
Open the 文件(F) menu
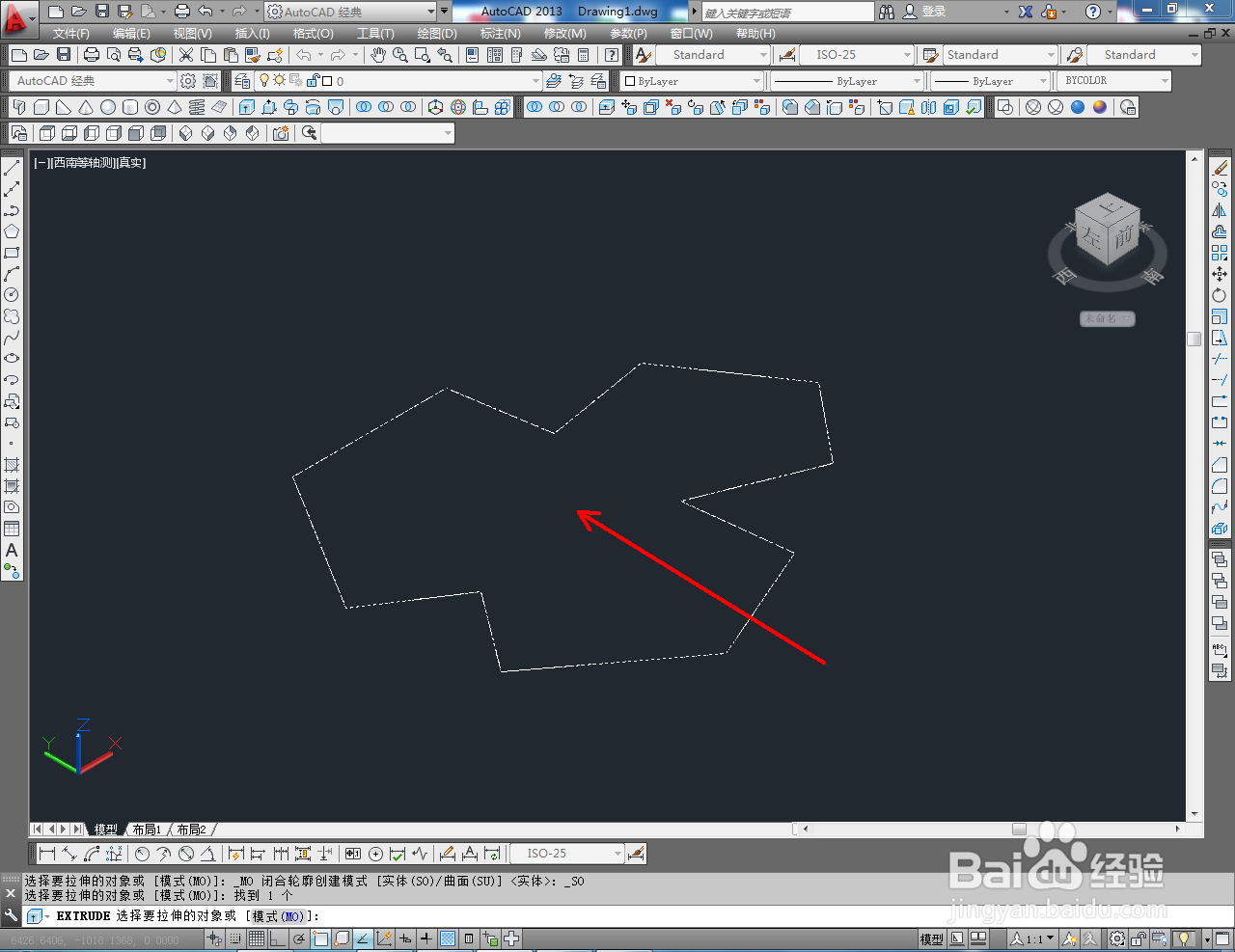tap(70, 34)
